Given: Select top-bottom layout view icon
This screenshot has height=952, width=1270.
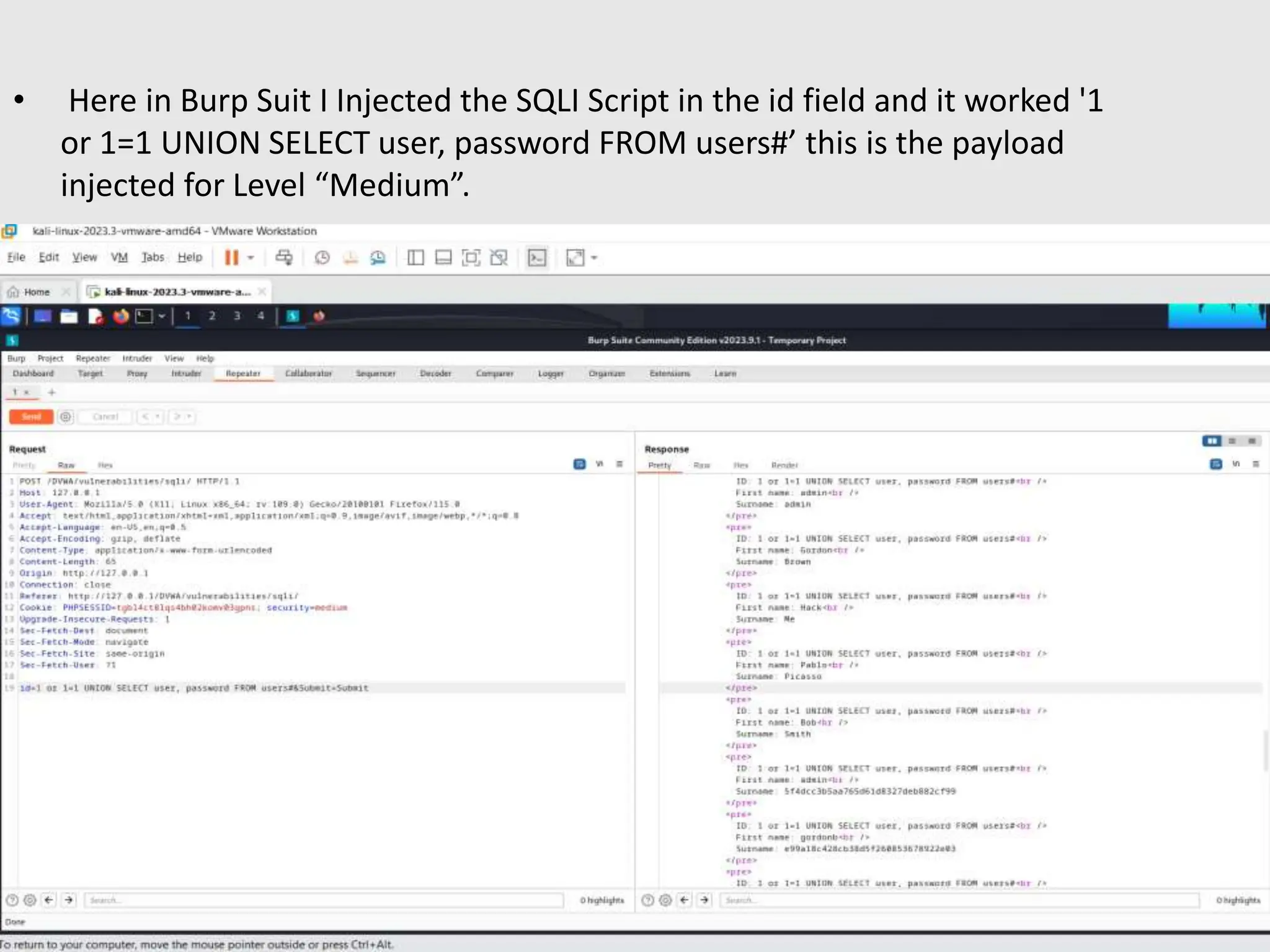Looking at the screenshot, I should click(1232, 441).
